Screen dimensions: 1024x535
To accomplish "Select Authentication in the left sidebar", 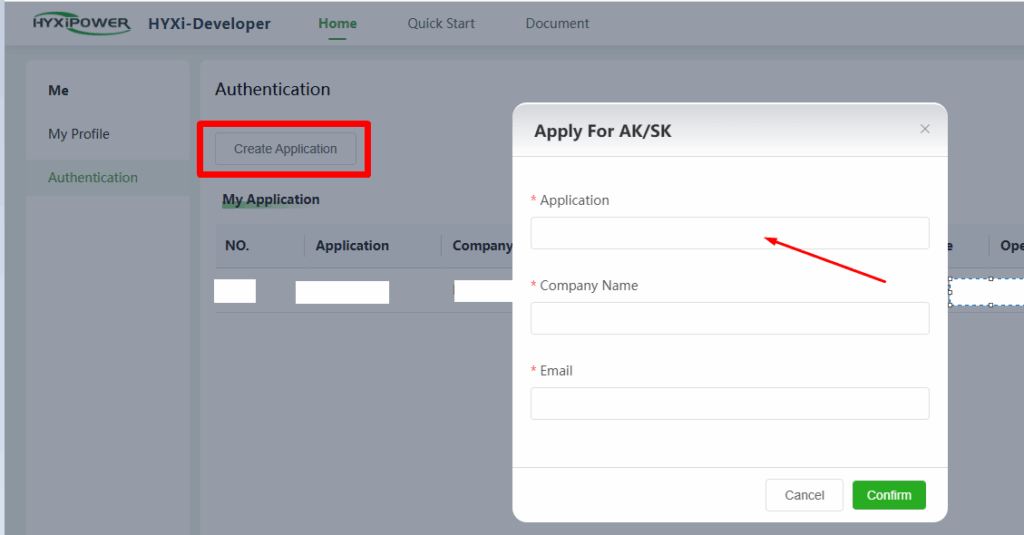I will [x=93, y=177].
